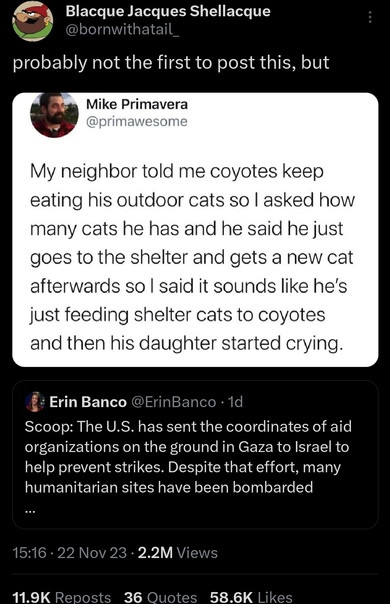The height and width of the screenshot is (604, 390).
Task: Open the quoted tweet's 1d timestamp
Action: click(x=235, y=402)
